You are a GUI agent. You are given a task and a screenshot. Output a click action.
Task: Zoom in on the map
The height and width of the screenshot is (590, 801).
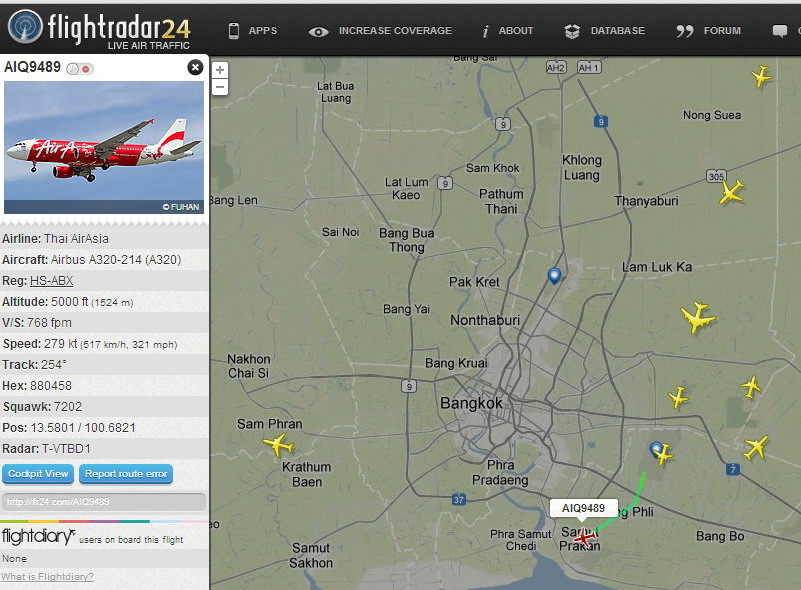(x=220, y=70)
